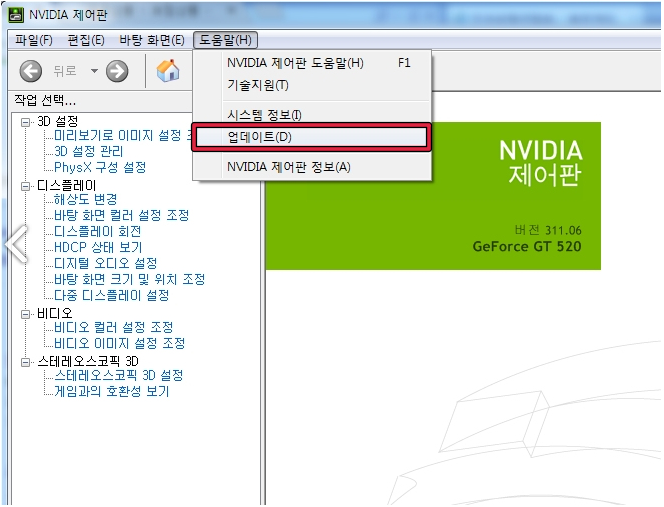664x507 pixels.
Task: Open the back history dropdown arrow
Action: point(94,71)
